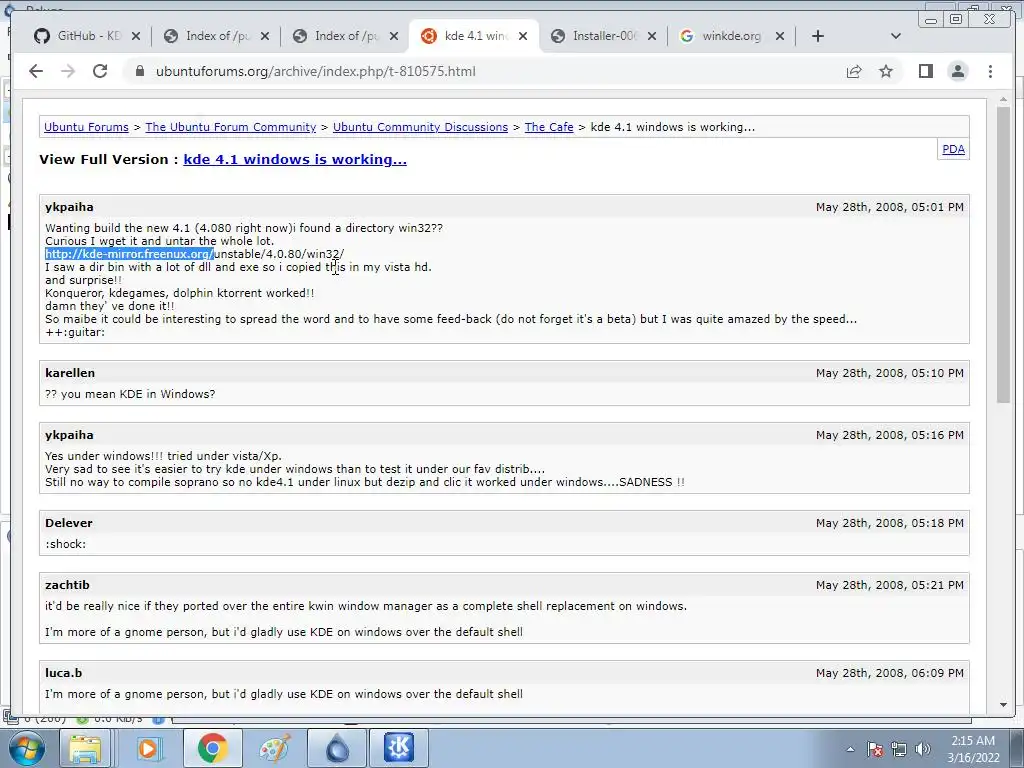This screenshot has width=1024, height=768.
Task: Open Windows Media Player taskbar icon
Action: click(x=148, y=748)
